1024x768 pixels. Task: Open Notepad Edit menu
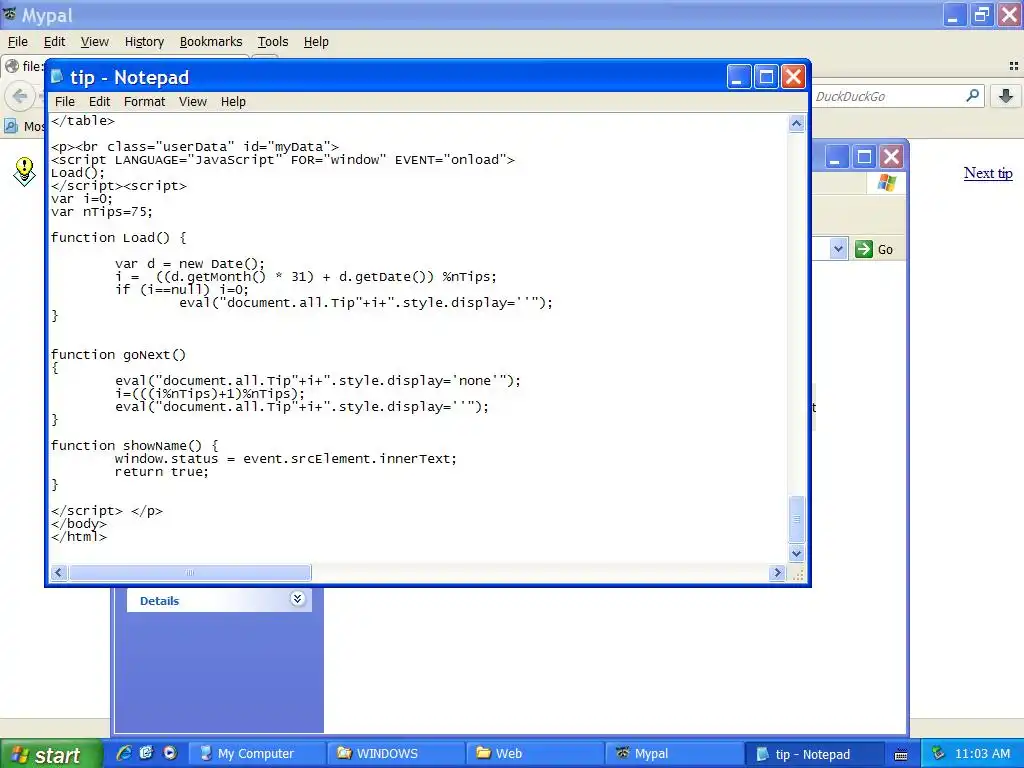point(99,102)
